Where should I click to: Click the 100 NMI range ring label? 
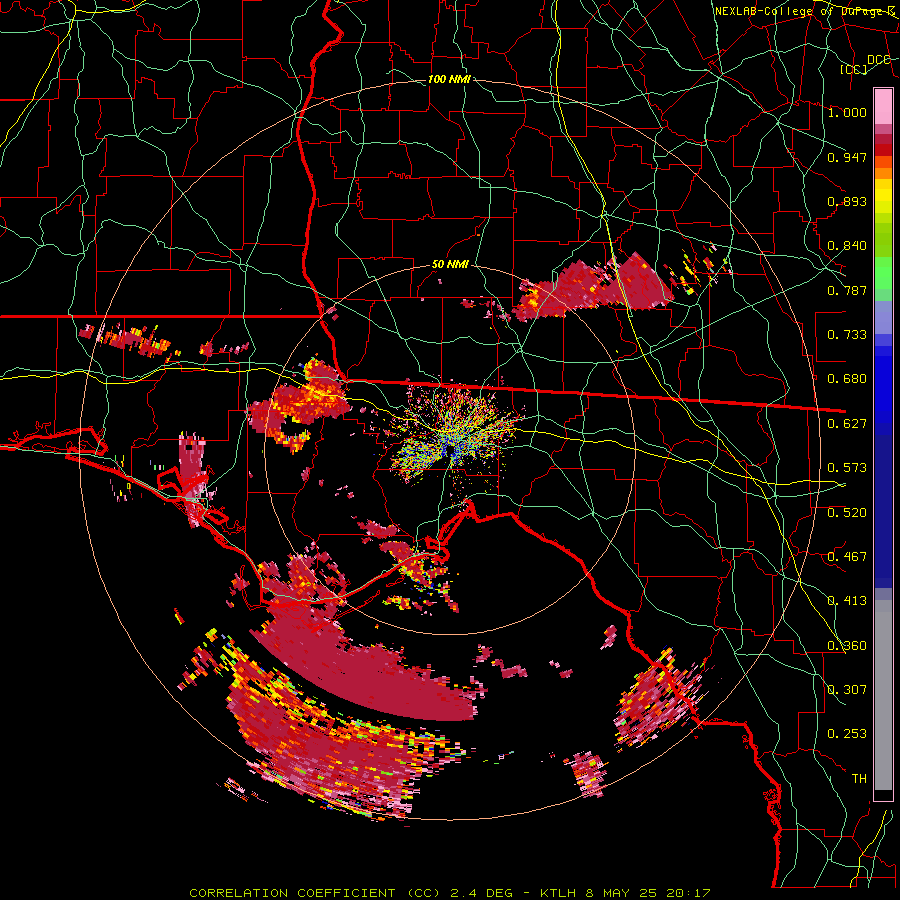449,79
